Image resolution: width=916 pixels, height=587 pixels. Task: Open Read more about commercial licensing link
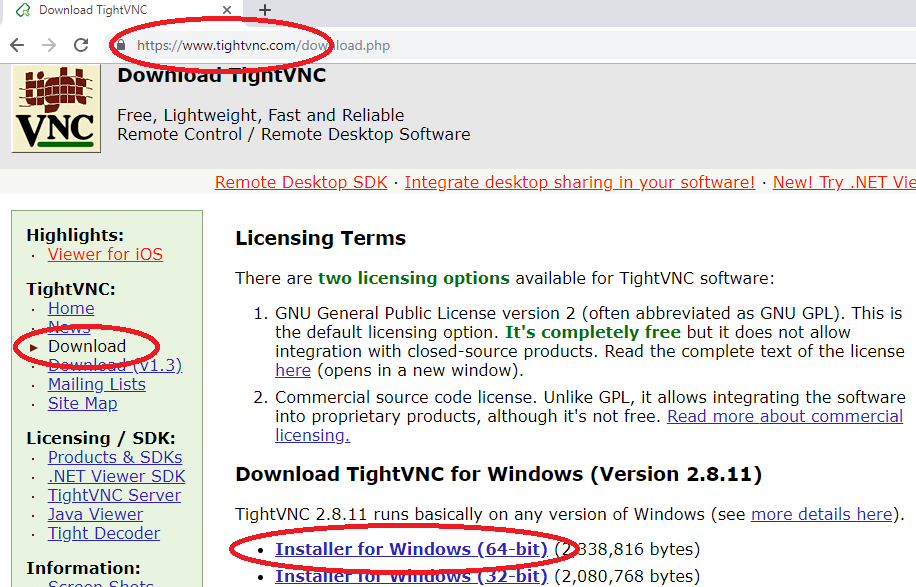coord(784,416)
